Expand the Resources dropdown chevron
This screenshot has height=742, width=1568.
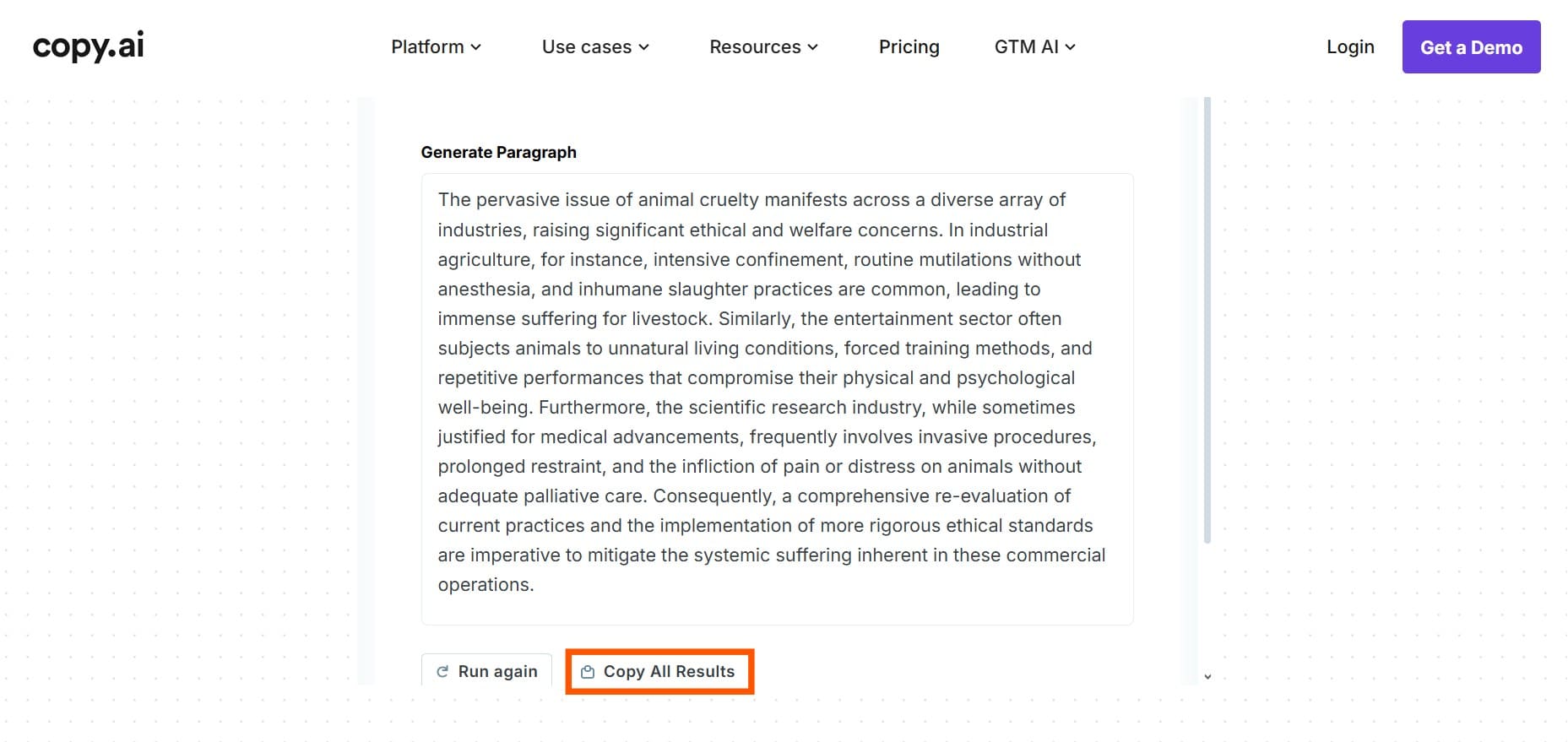813,47
